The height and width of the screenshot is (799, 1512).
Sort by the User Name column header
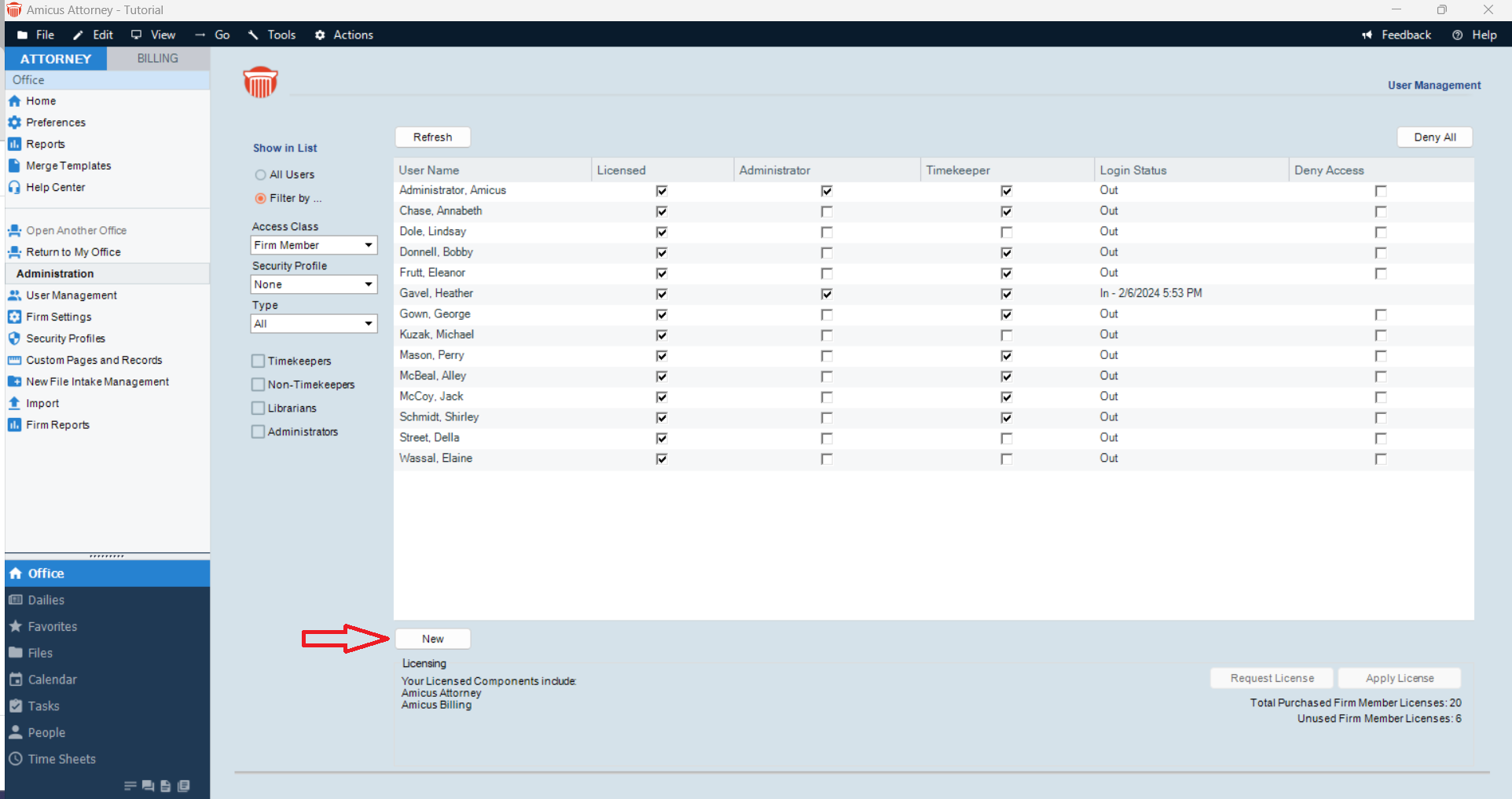[x=493, y=170]
